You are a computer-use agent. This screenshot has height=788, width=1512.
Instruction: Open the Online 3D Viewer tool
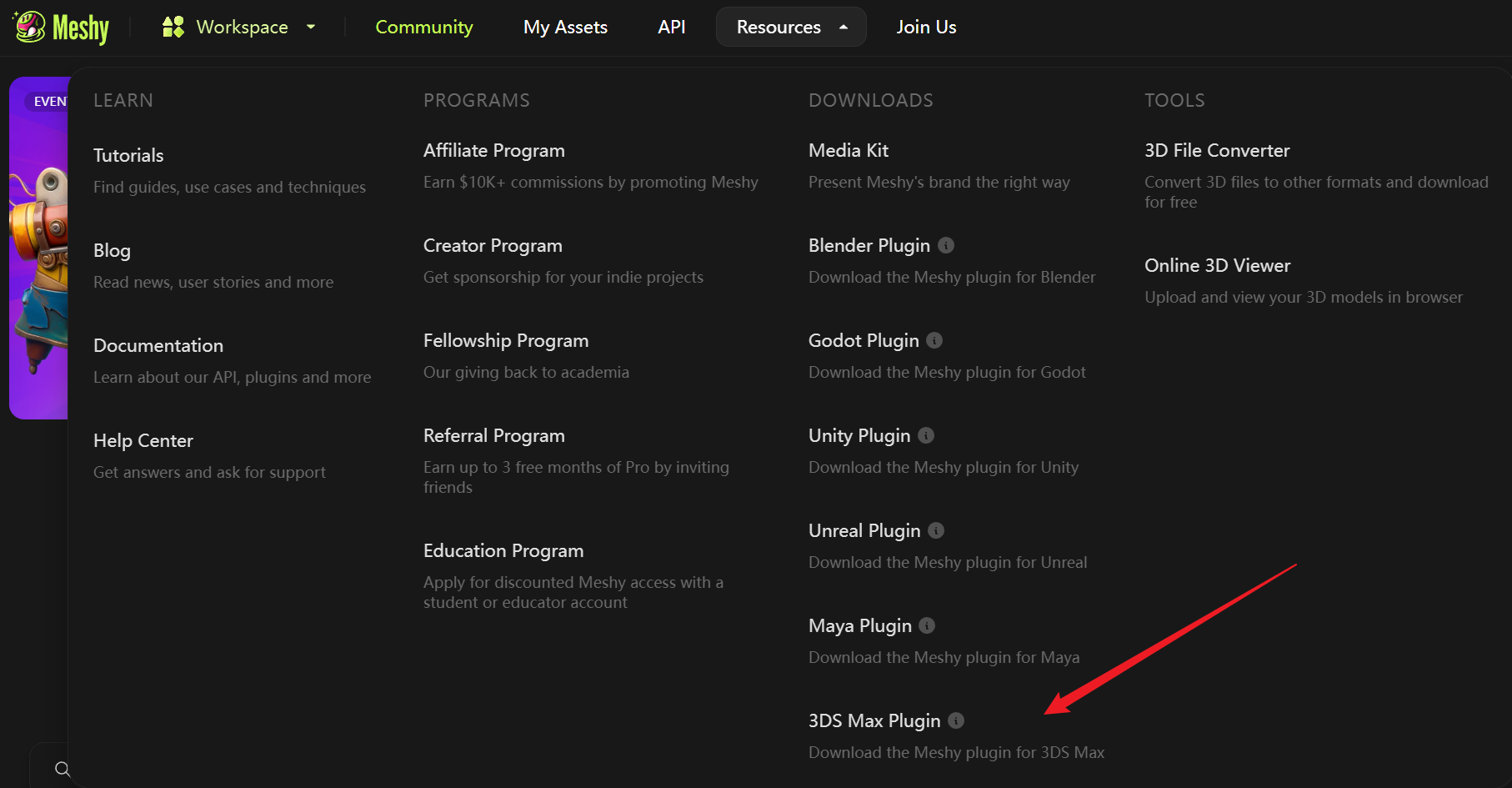pos(1217,265)
